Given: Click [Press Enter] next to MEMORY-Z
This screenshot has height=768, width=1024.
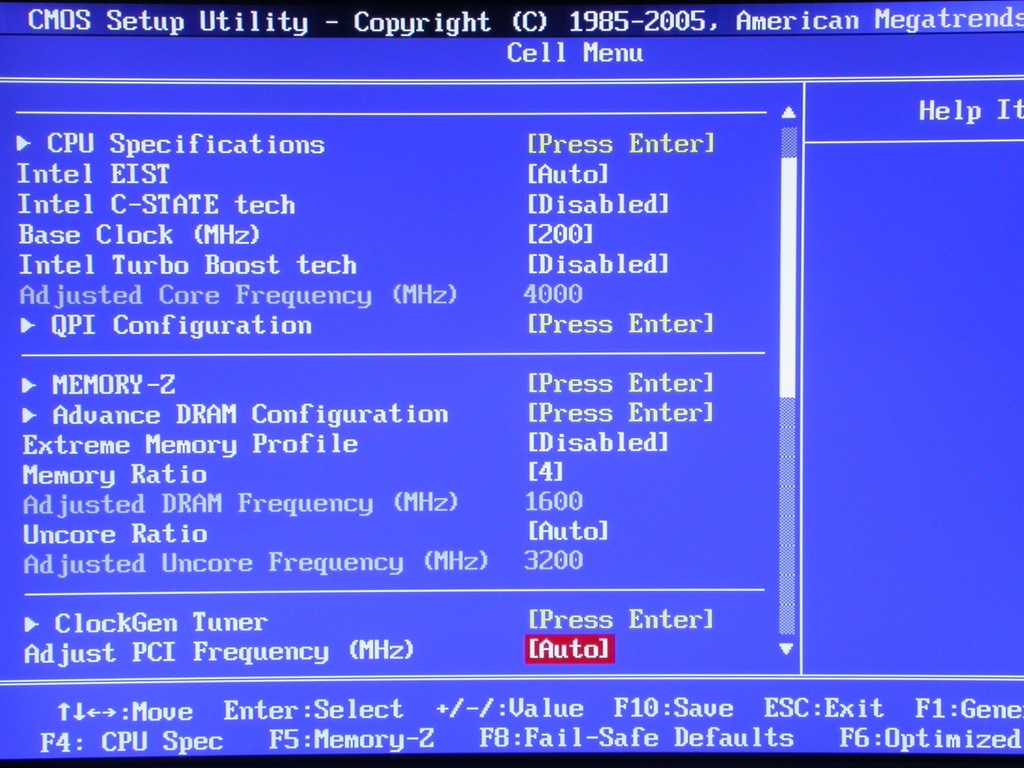Looking at the screenshot, I should (x=620, y=383).
